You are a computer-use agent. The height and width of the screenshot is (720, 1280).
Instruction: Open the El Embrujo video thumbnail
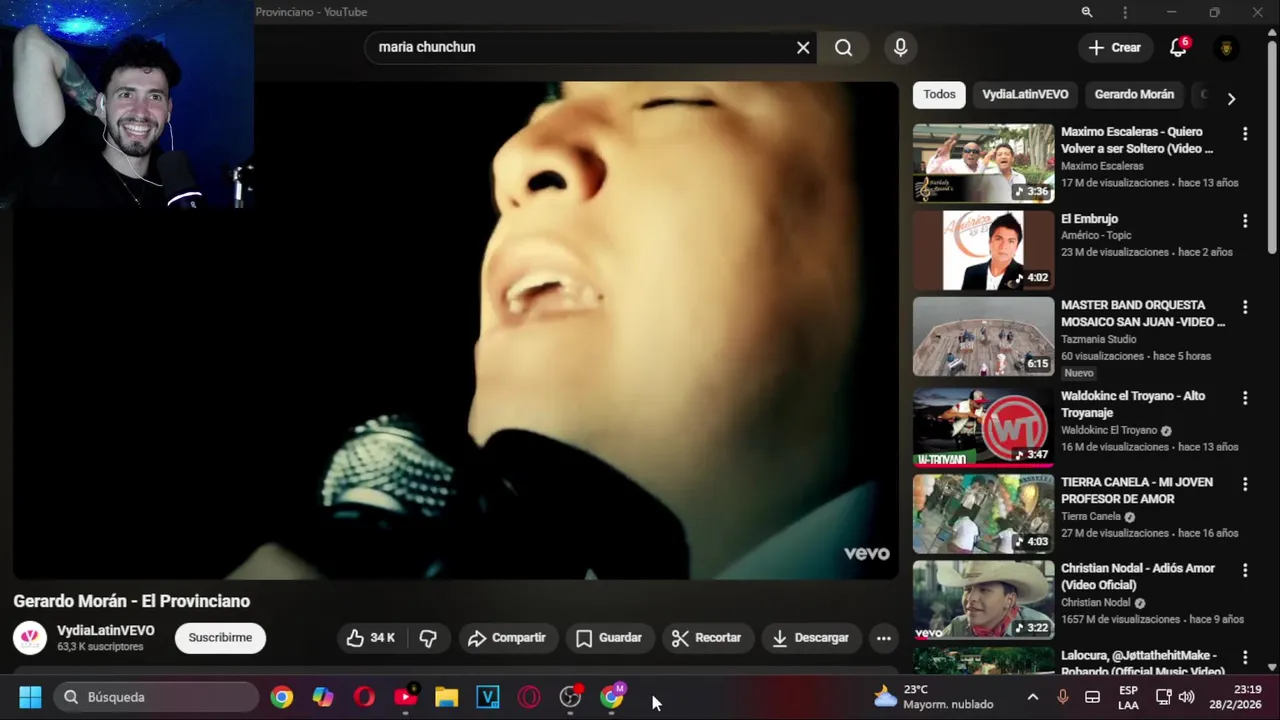tap(983, 250)
